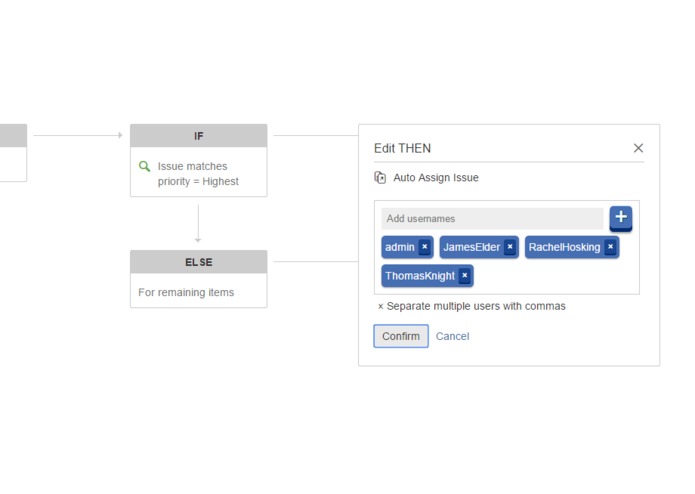Click the 'For remaining items' text

tap(186, 292)
